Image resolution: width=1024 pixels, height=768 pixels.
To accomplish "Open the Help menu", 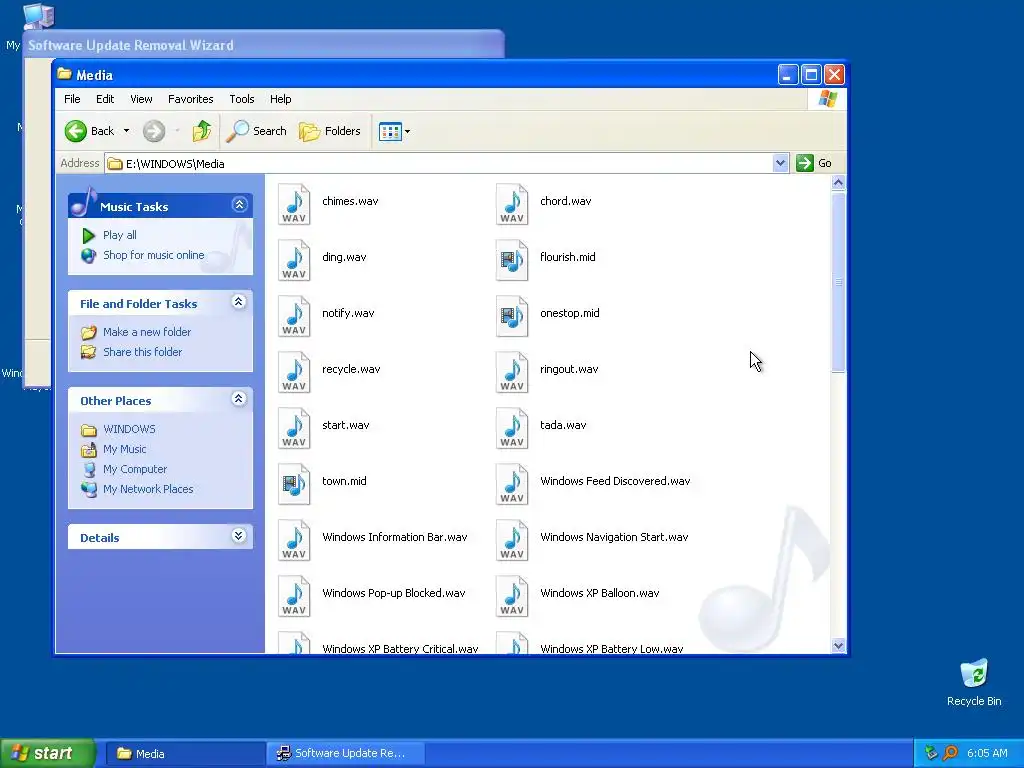I will 280,99.
